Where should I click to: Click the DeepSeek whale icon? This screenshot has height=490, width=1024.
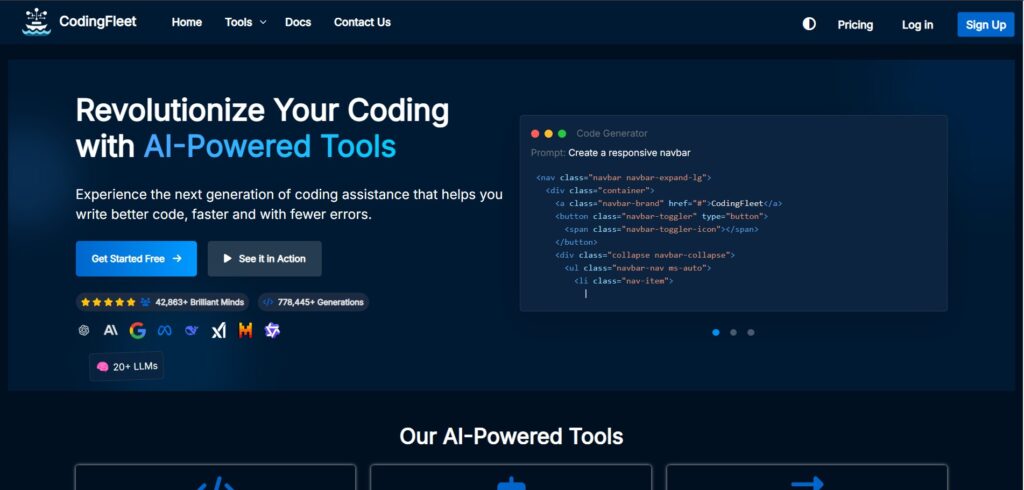(x=191, y=330)
